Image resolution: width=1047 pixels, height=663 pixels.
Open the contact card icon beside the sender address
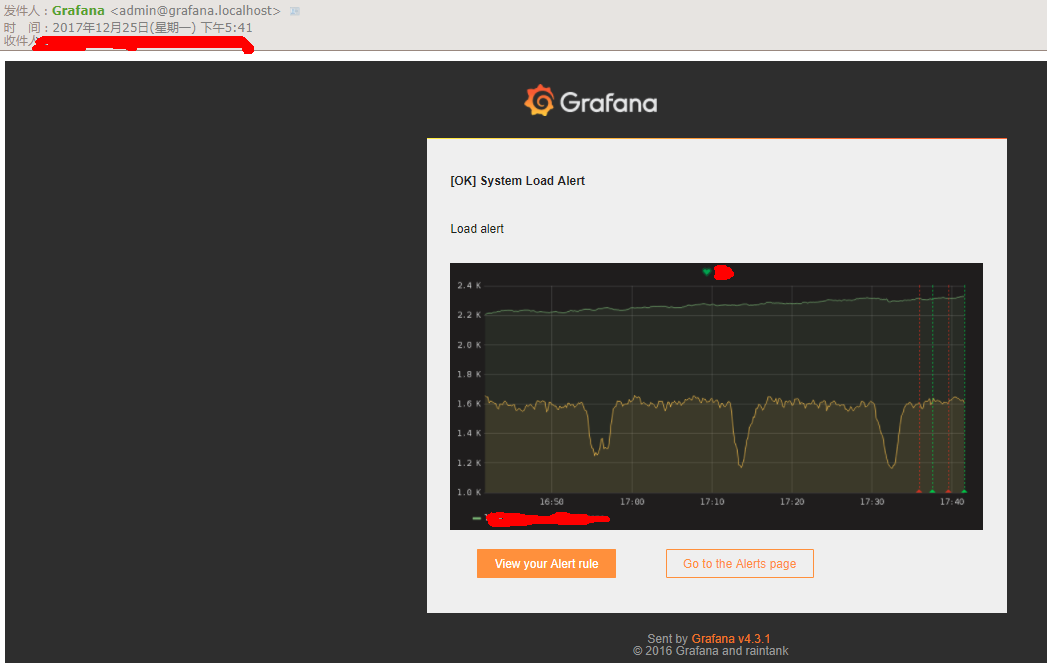click(x=294, y=11)
